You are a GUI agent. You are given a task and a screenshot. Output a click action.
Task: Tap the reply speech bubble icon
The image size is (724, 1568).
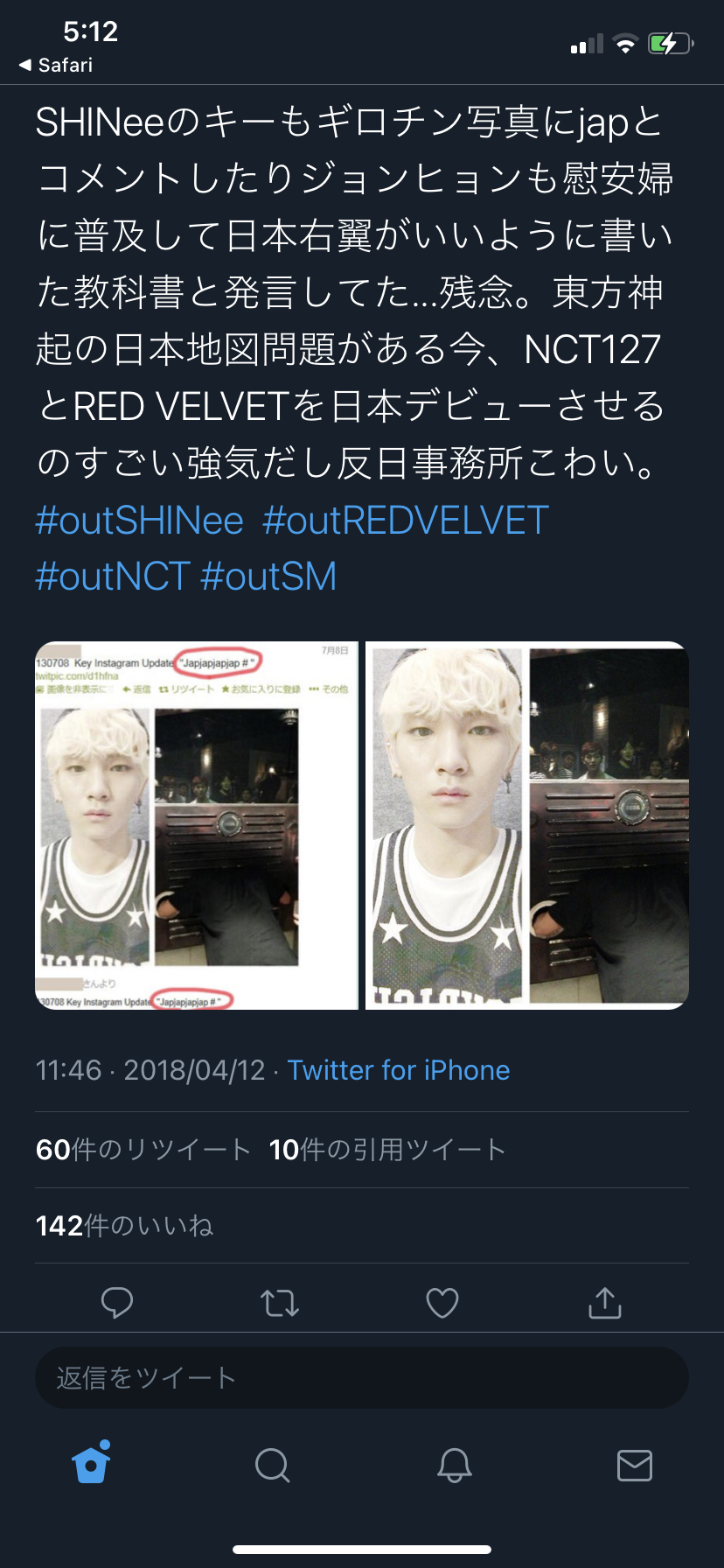(x=117, y=1303)
